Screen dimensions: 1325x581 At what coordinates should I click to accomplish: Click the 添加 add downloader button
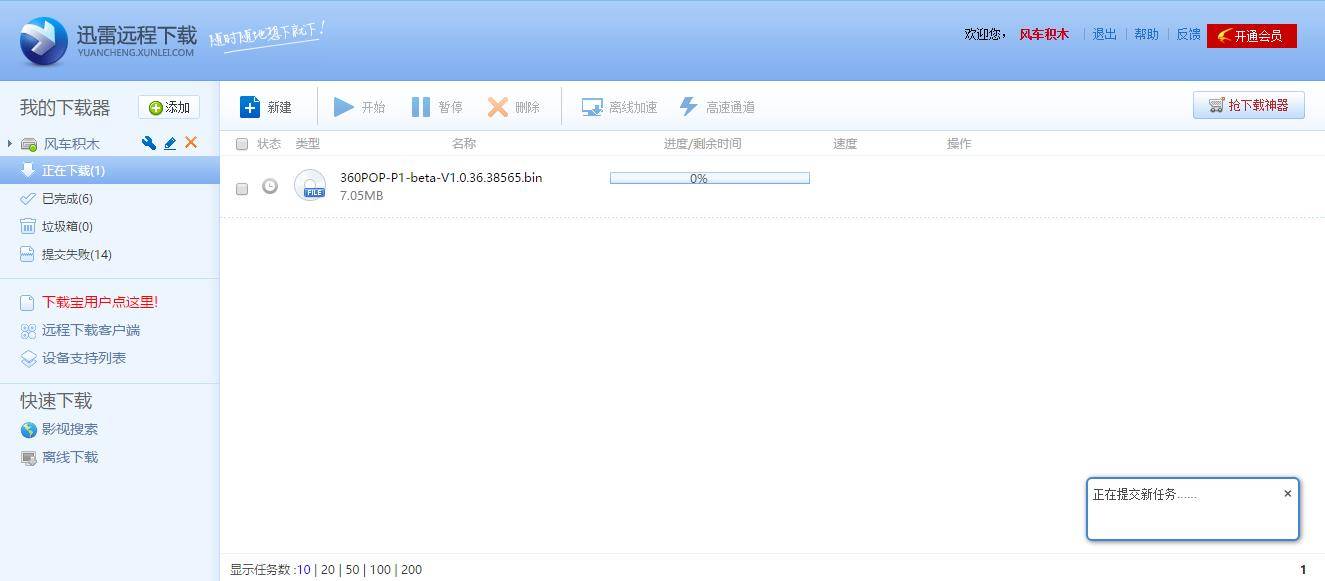coord(169,107)
